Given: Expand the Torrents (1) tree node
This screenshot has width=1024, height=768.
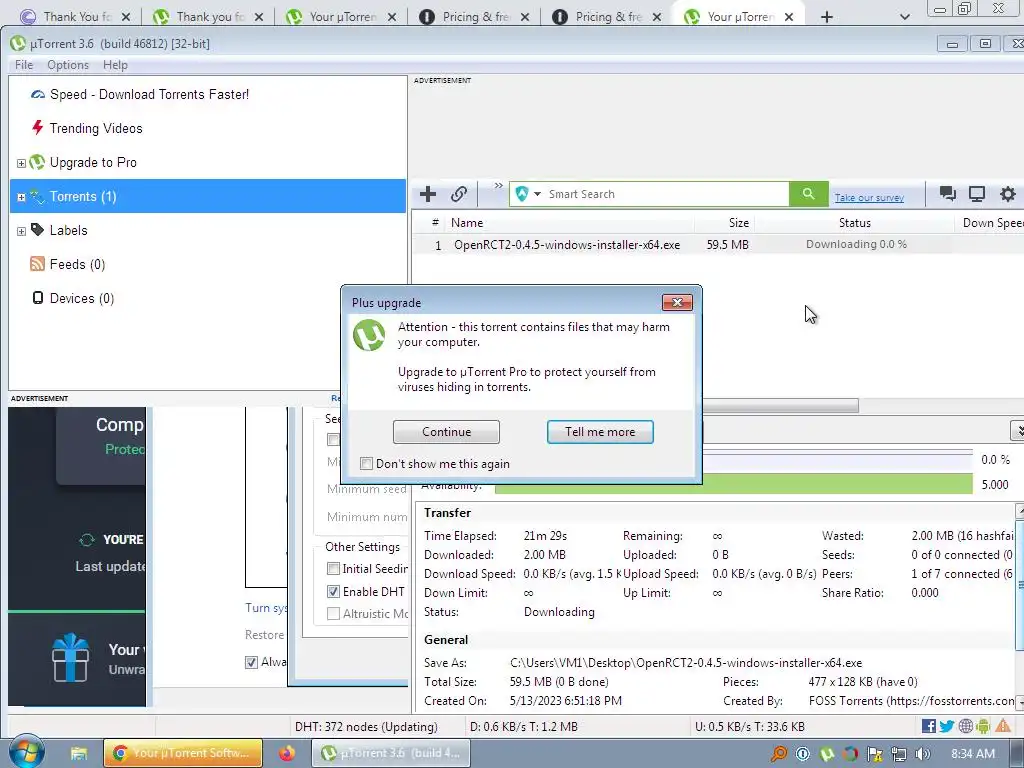Looking at the screenshot, I should [x=21, y=197].
